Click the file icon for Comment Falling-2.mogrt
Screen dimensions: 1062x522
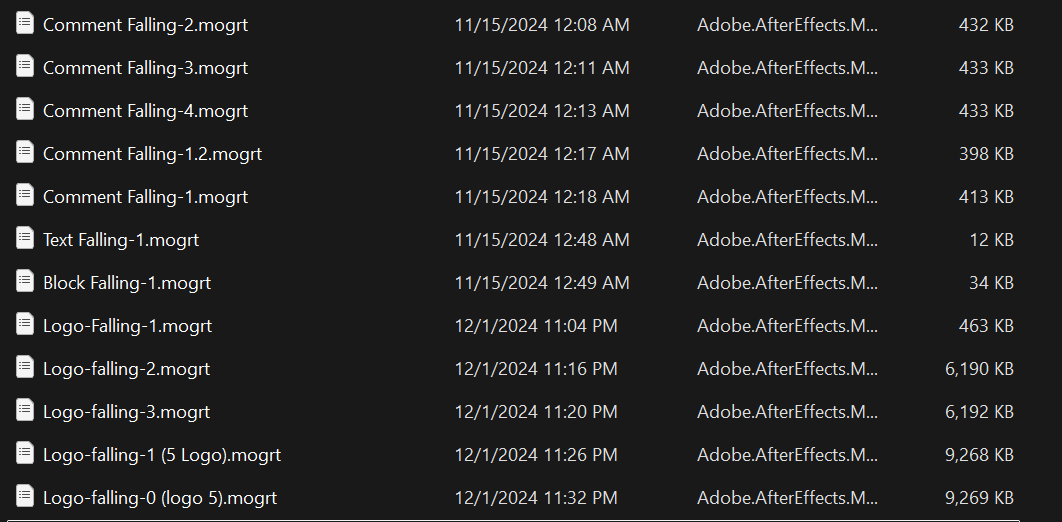pos(25,24)
